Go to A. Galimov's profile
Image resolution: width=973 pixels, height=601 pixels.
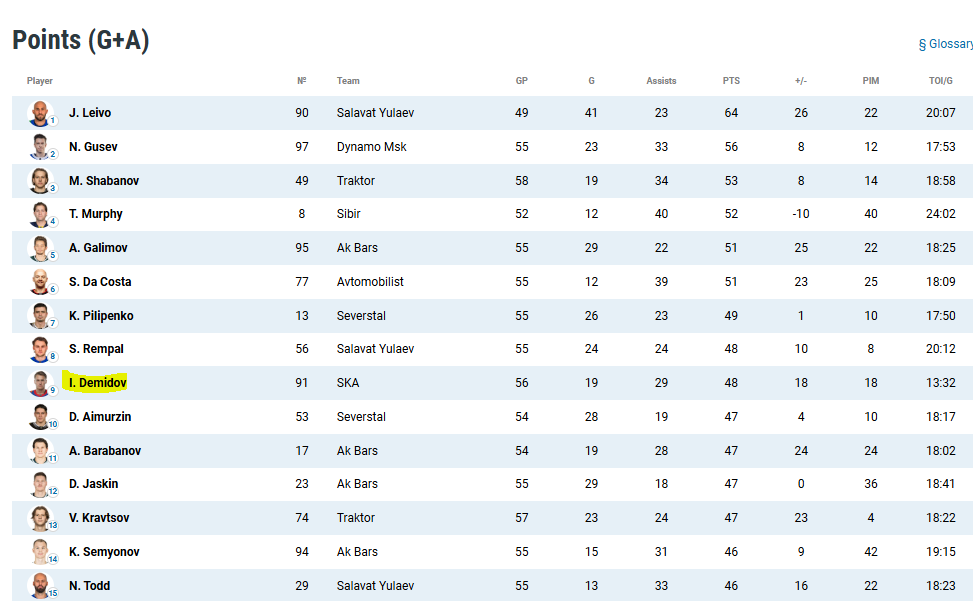(x=98, y=247)
